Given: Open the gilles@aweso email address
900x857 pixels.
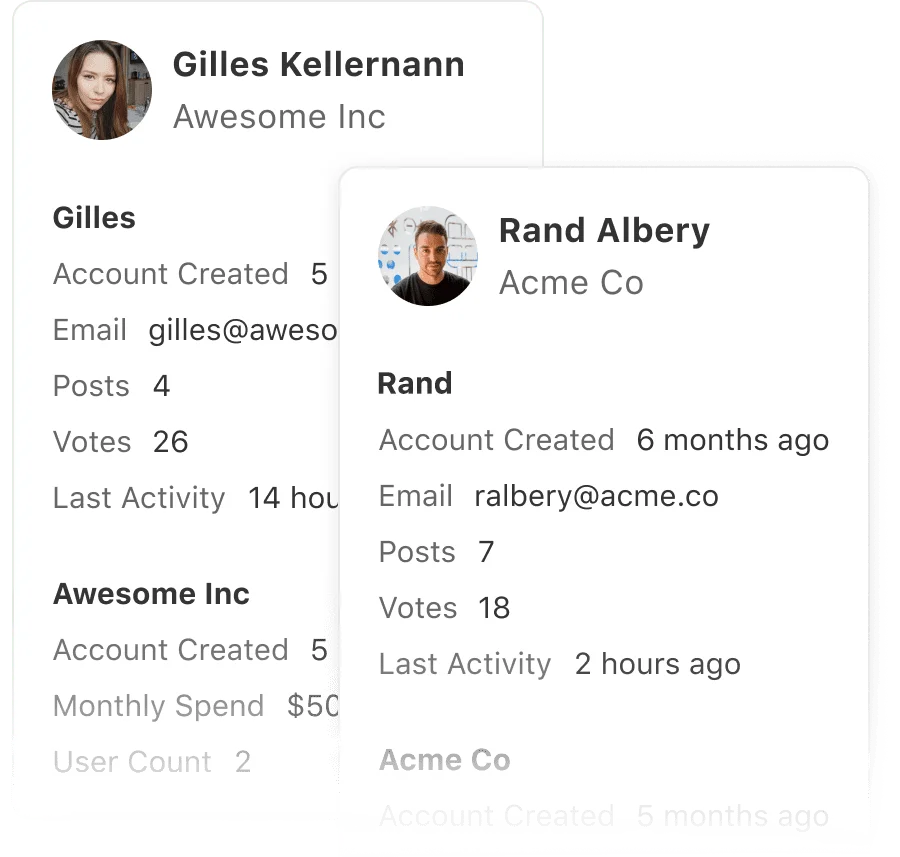Looking at the screenshot, I should tap(240, 329).
